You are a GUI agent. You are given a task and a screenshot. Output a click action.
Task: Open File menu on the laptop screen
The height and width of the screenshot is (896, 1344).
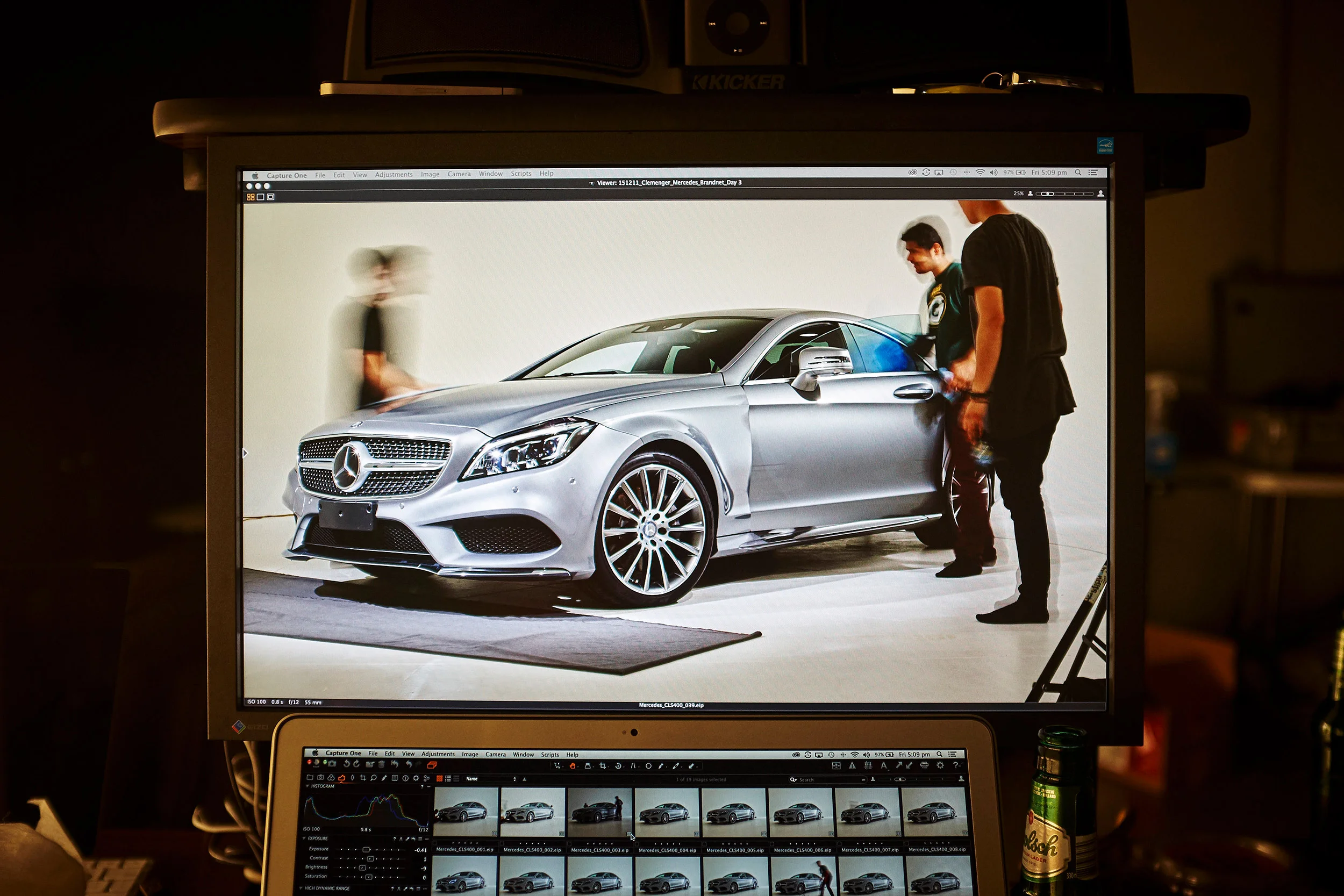tap(373, 754)
